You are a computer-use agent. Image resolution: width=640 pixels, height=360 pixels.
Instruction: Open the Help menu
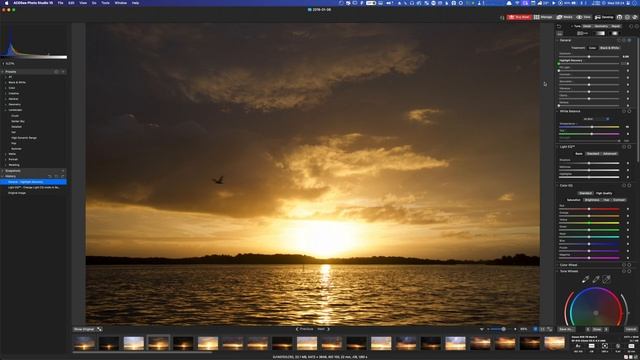tap(135, 3)
